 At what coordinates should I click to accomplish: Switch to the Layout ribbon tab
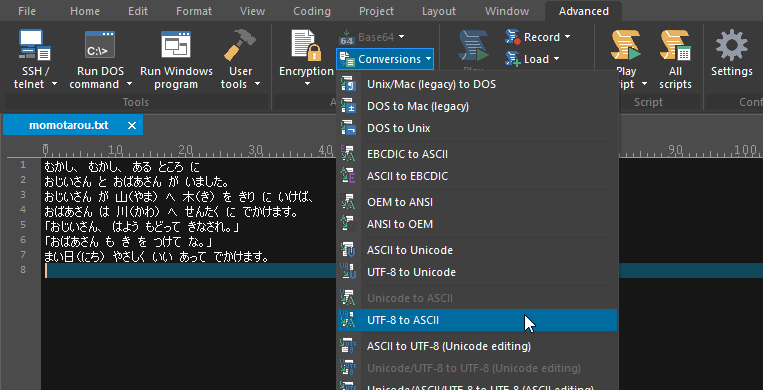439,11
